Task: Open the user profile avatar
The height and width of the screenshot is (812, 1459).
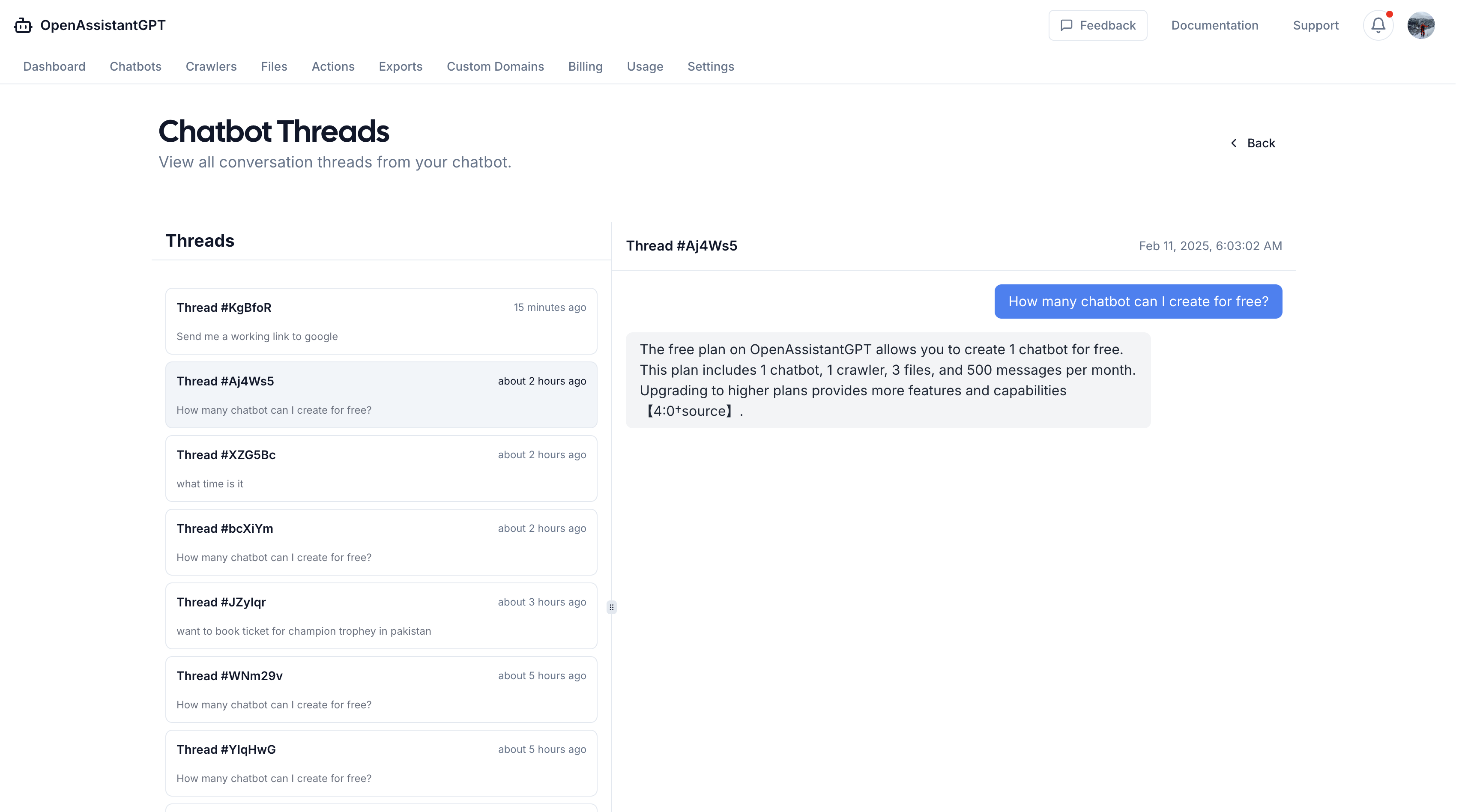Action: click(x=1420, y=25)
